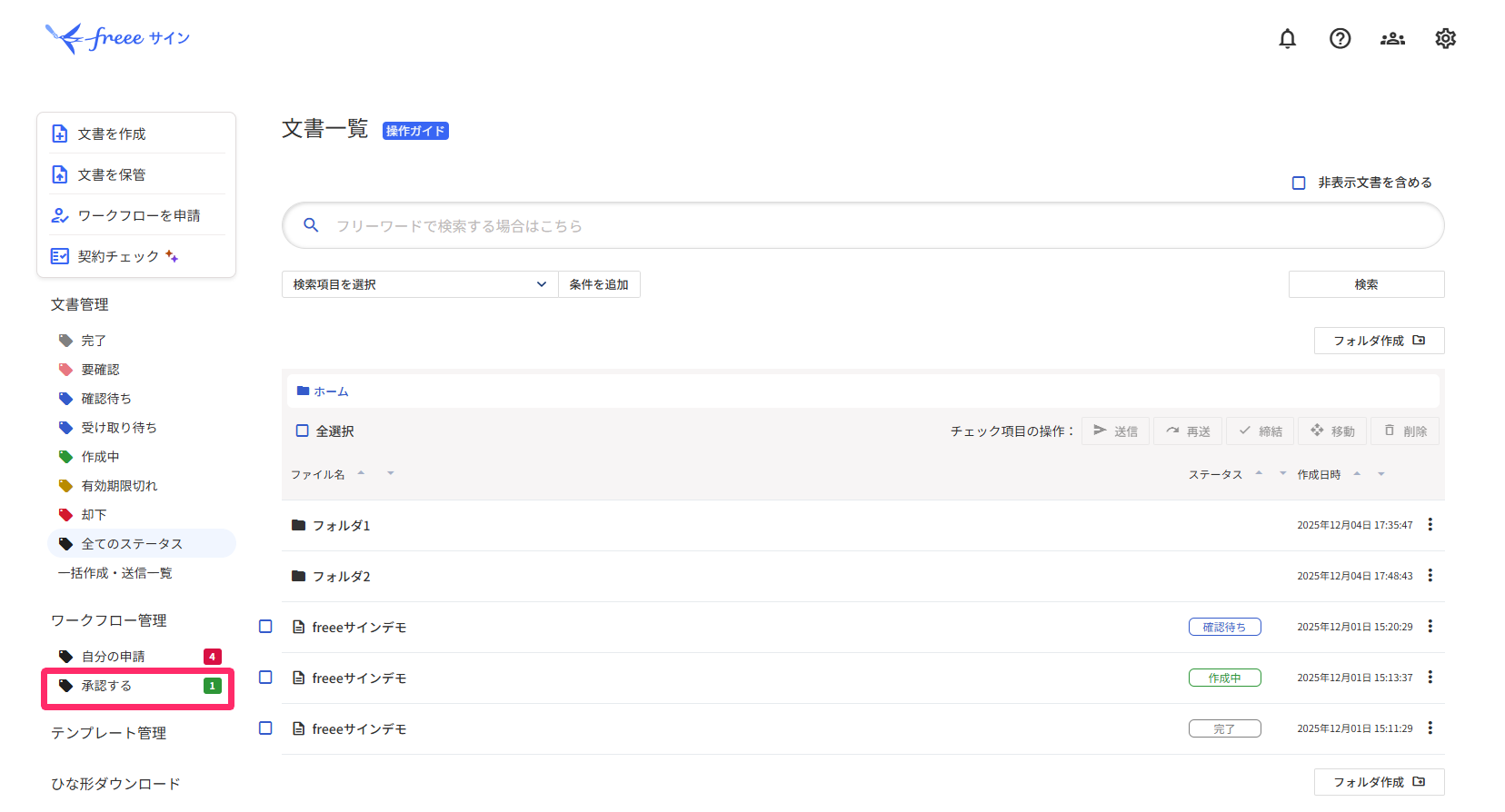Click the フォルダ2 folder icon
Screen dimensions: 1505x812
(298, 576)
